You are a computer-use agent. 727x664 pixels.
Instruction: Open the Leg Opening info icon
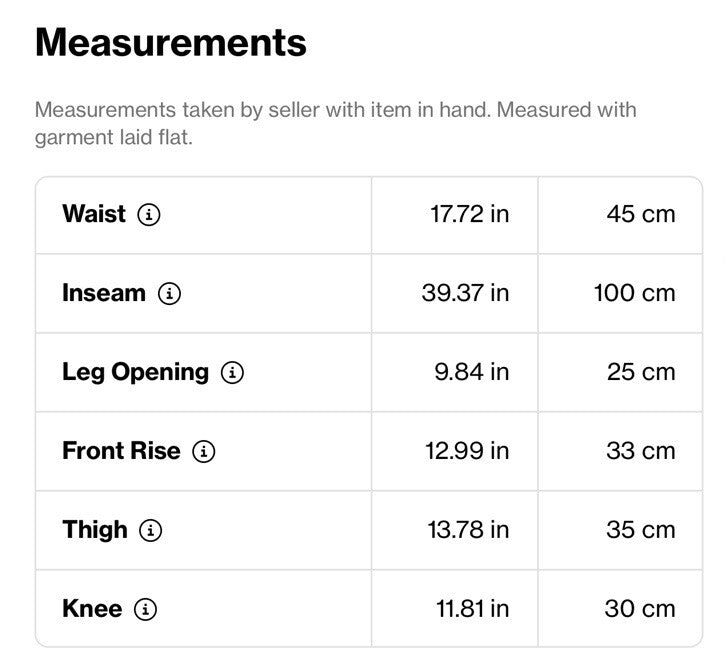[x=232, y=372]
